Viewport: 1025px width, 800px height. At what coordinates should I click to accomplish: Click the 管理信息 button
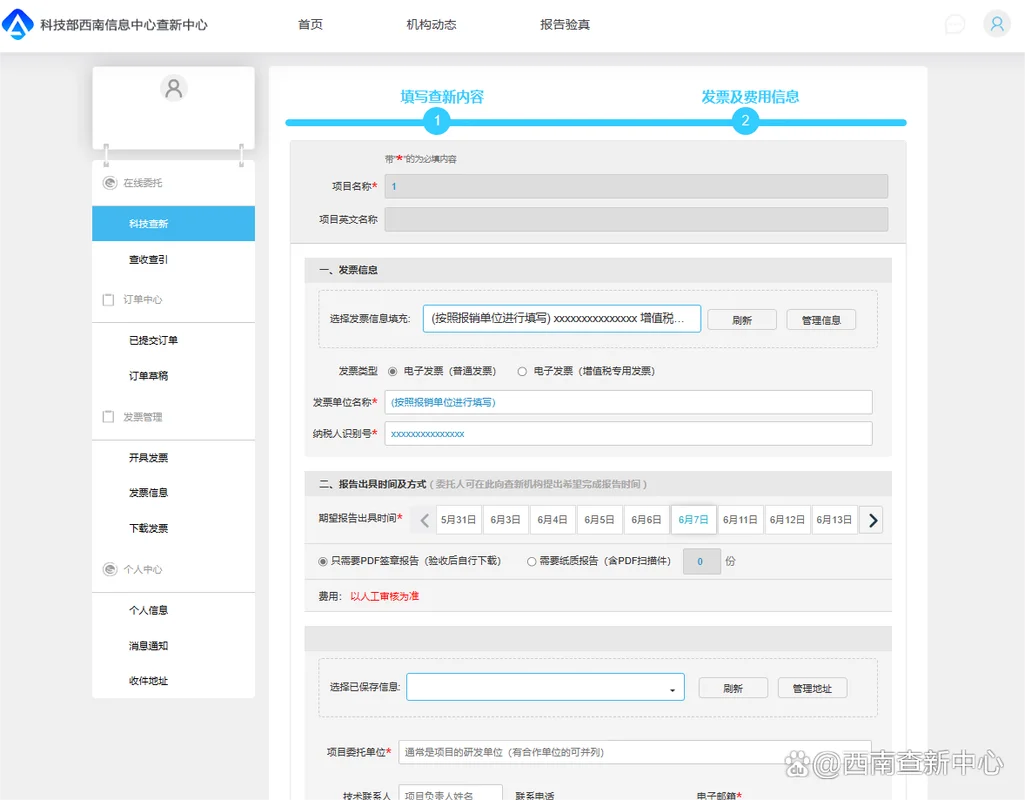click(821, 320)
